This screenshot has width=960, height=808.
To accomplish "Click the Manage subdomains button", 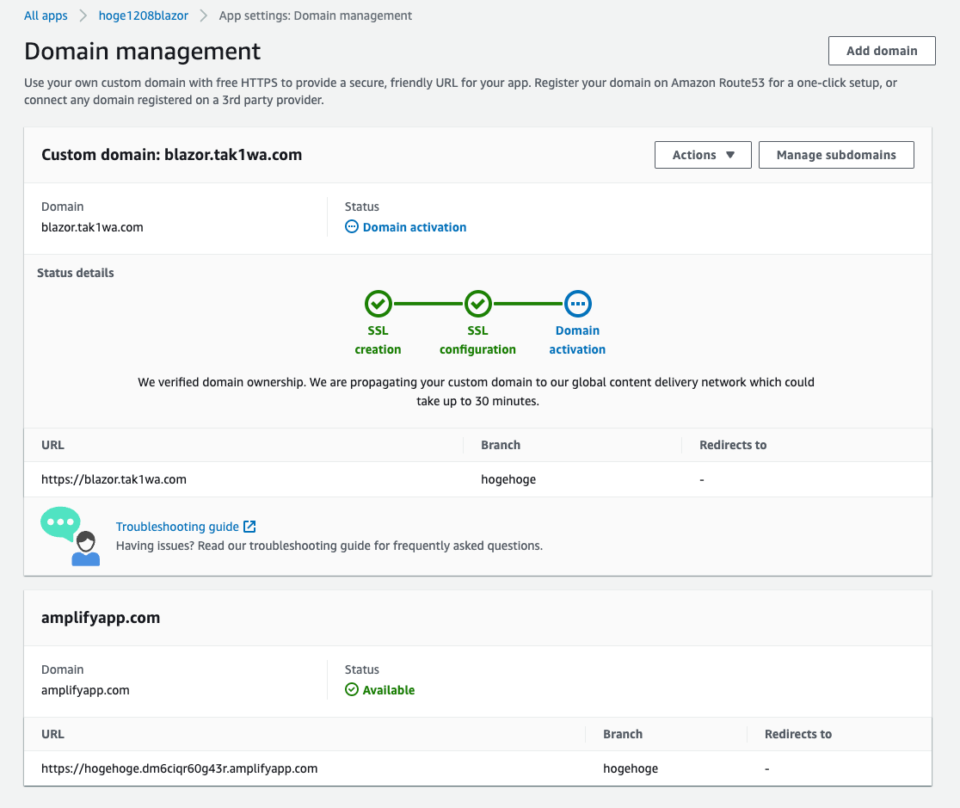I will [836, 155].
